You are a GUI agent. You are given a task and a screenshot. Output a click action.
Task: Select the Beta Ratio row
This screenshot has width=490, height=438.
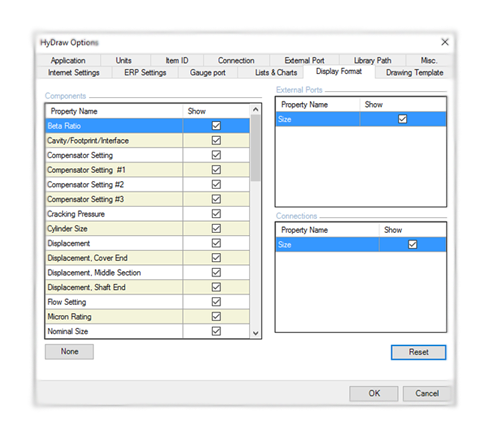[147, 126]
